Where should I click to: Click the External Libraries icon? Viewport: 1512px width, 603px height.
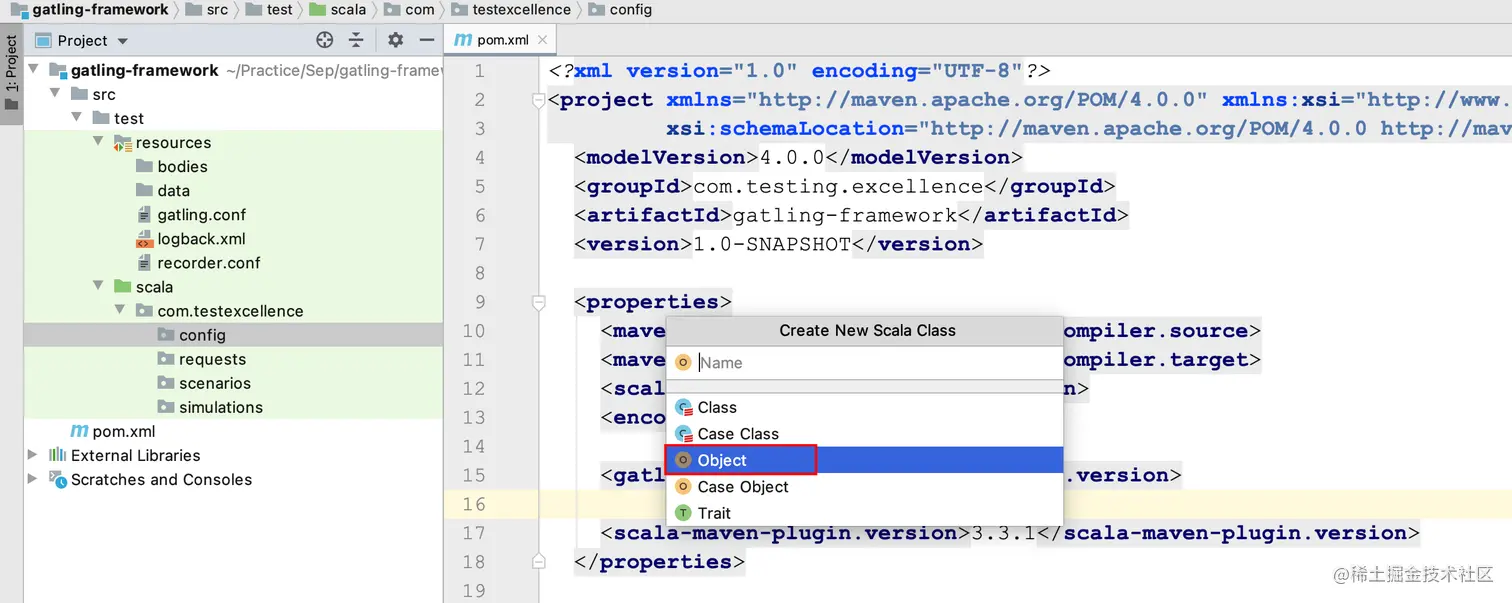[x=58, y=455]
